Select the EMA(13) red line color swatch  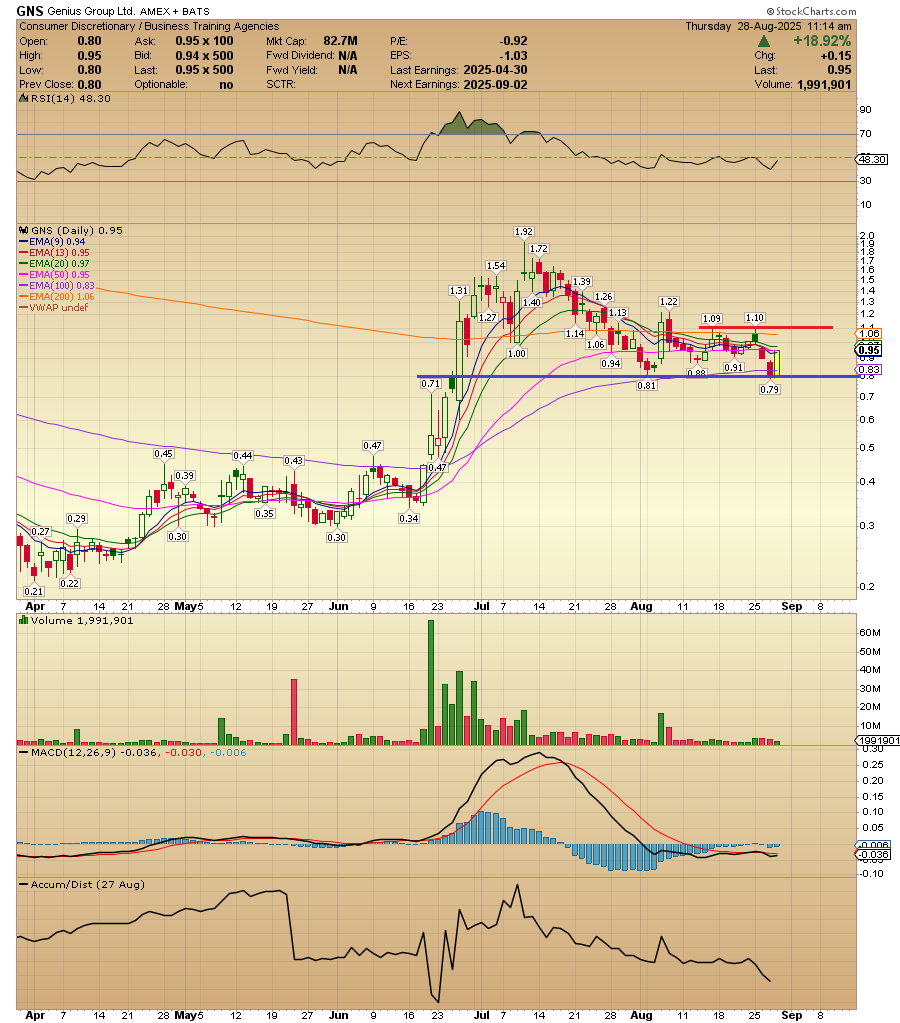24,250
